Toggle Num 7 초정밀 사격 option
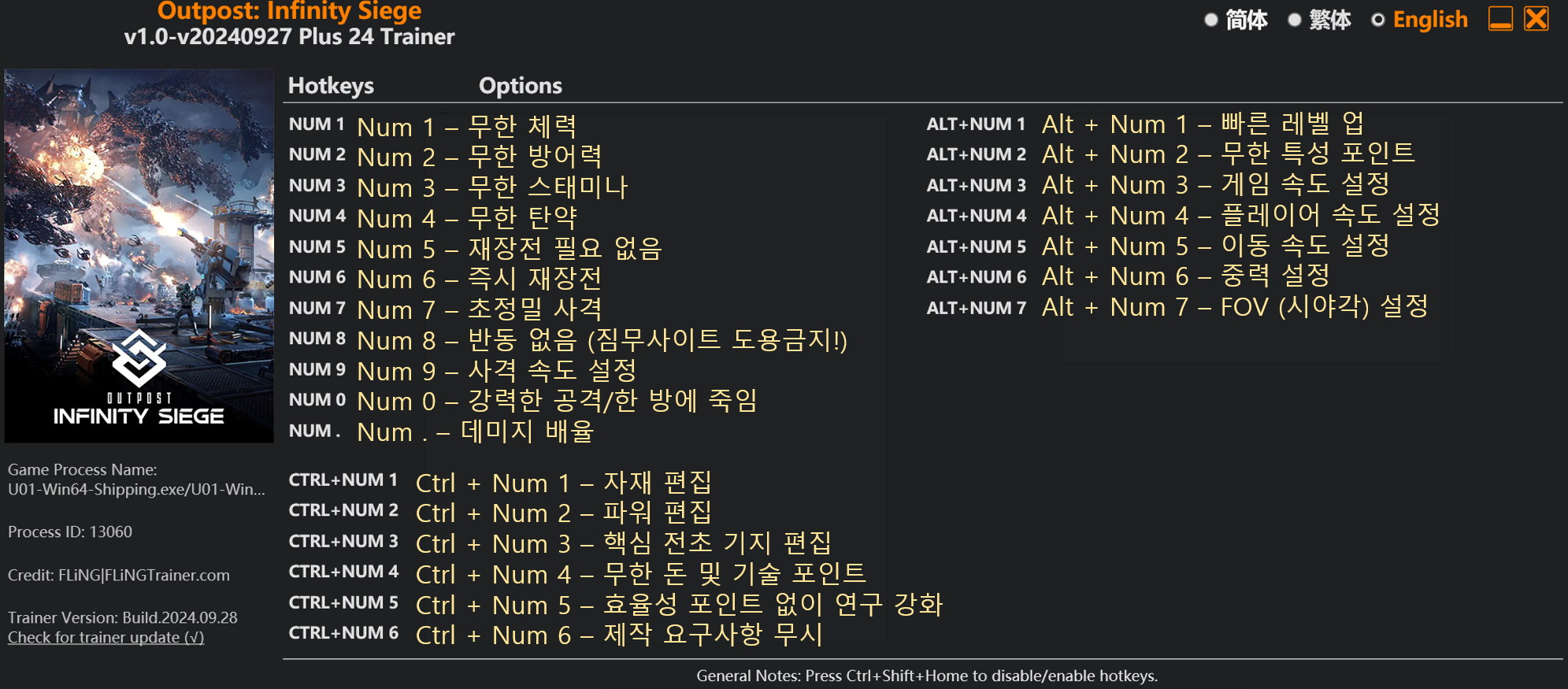 click(x=480, y=309)
